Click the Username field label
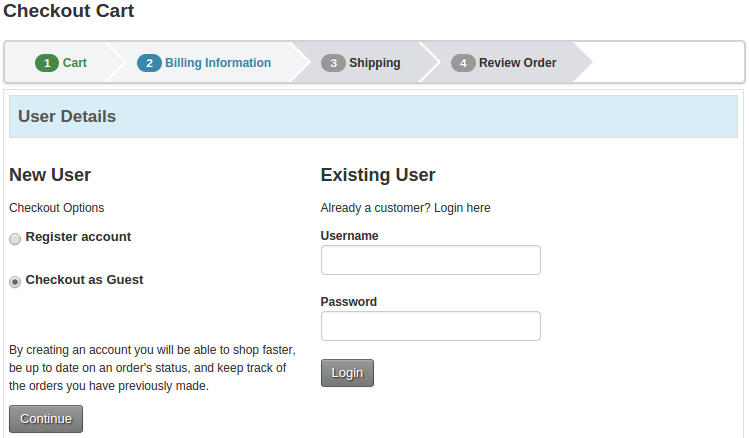This screenshot has height=438, width=749. tap(349, 236)
